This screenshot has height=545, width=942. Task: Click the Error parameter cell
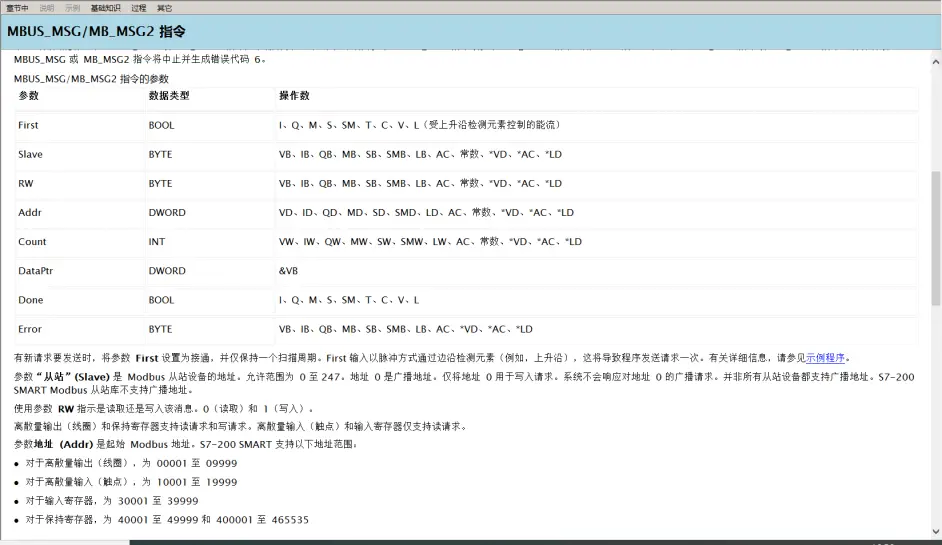[x=30, y=328]
